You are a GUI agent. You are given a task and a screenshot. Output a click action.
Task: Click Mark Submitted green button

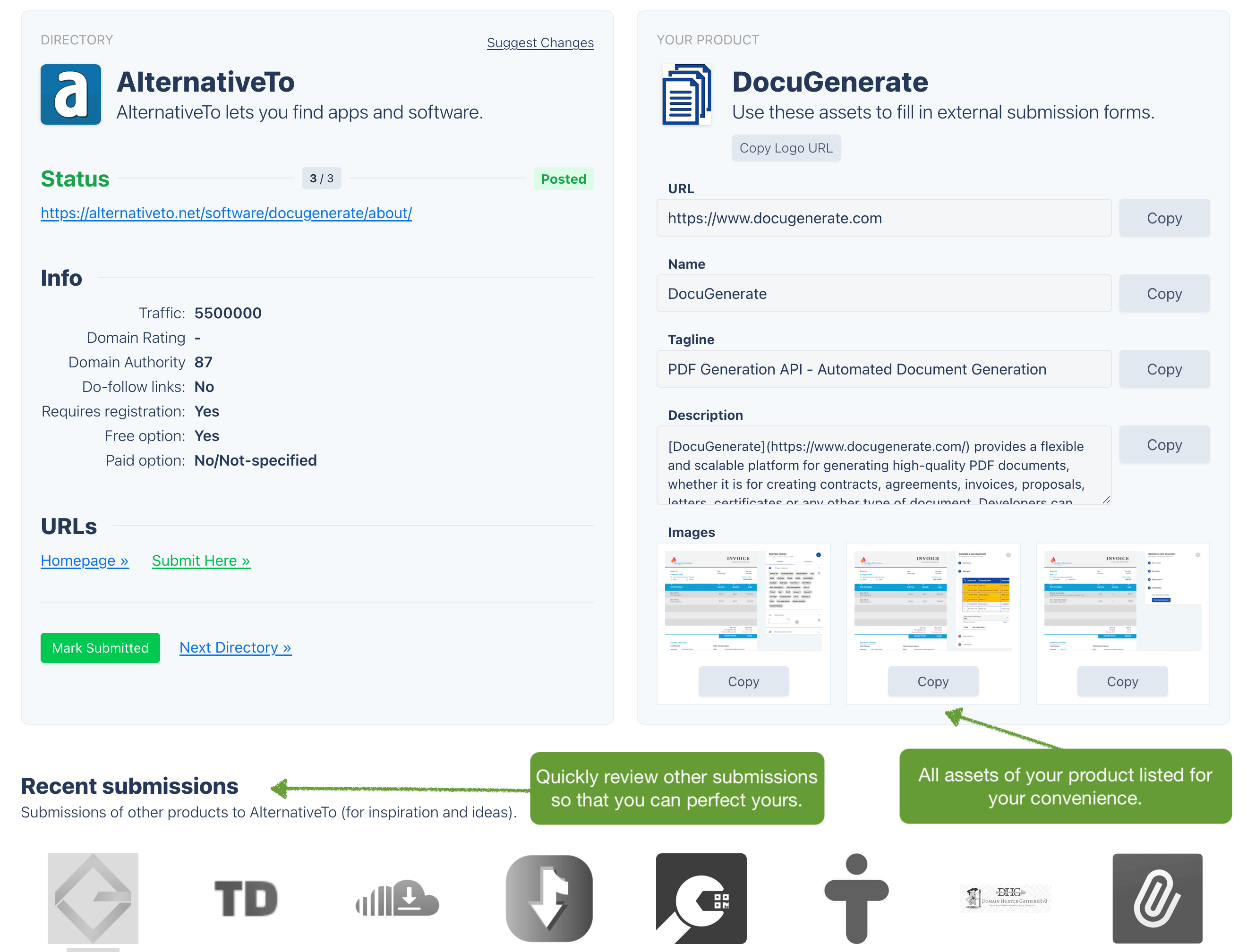[100, 647]
